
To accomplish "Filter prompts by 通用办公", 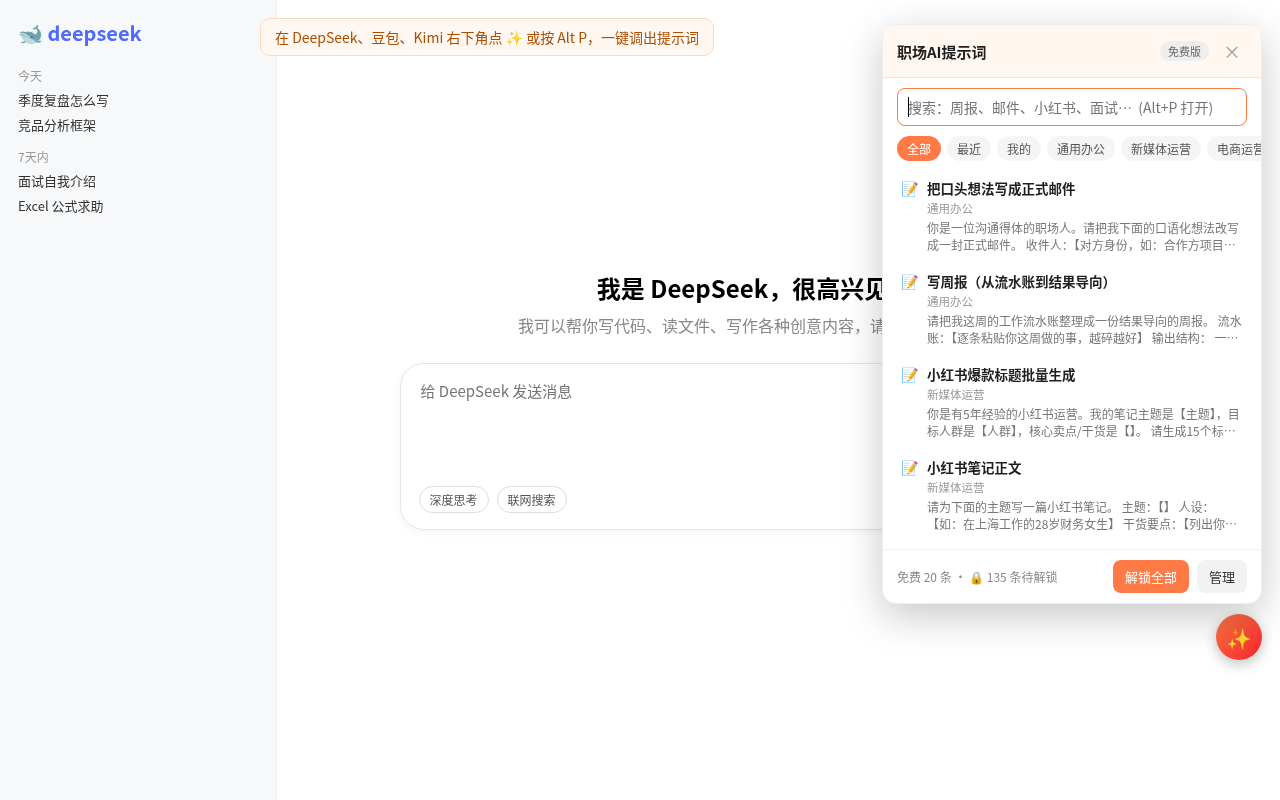I will click(x=1081, y=149).
